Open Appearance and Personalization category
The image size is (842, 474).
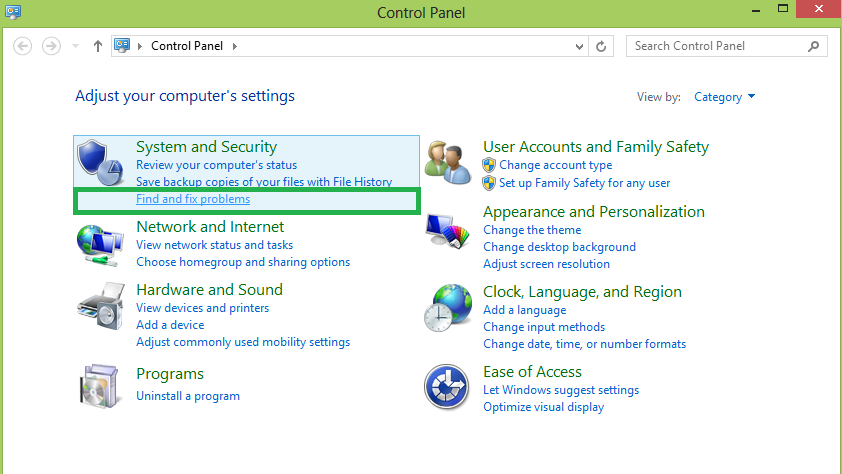[594, 212]
